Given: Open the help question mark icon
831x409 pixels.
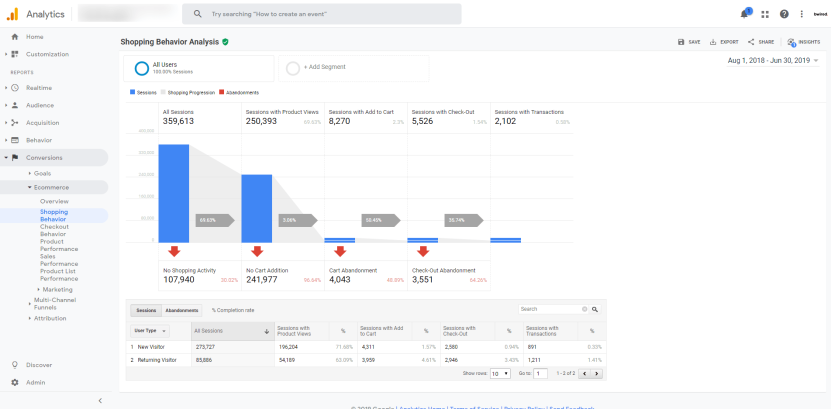Looking at the screenshot, I should tap(784, 14).
